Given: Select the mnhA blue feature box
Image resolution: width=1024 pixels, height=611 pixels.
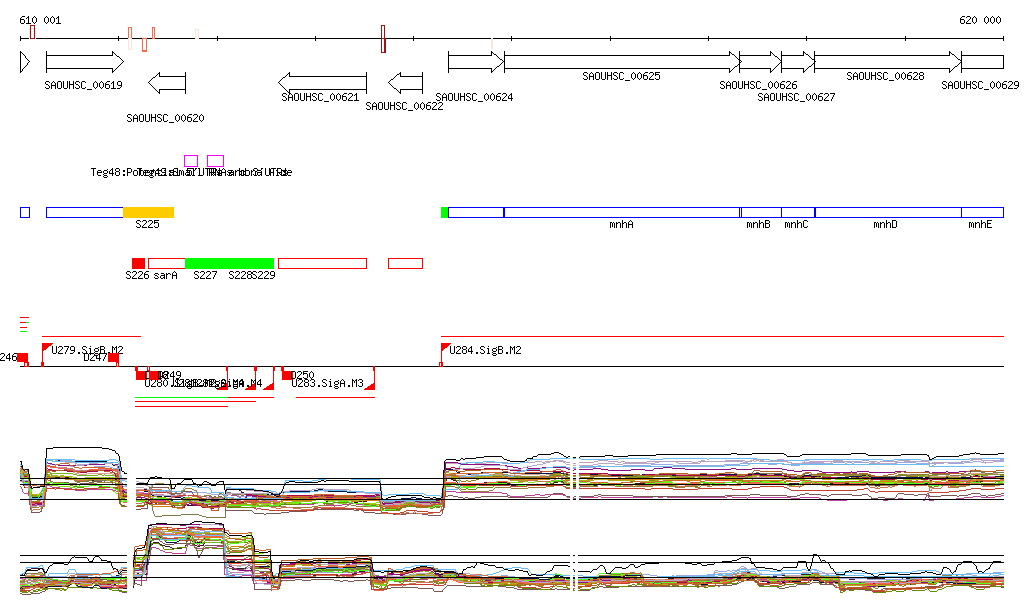Looking at the screenshot, I should point(622,212).
